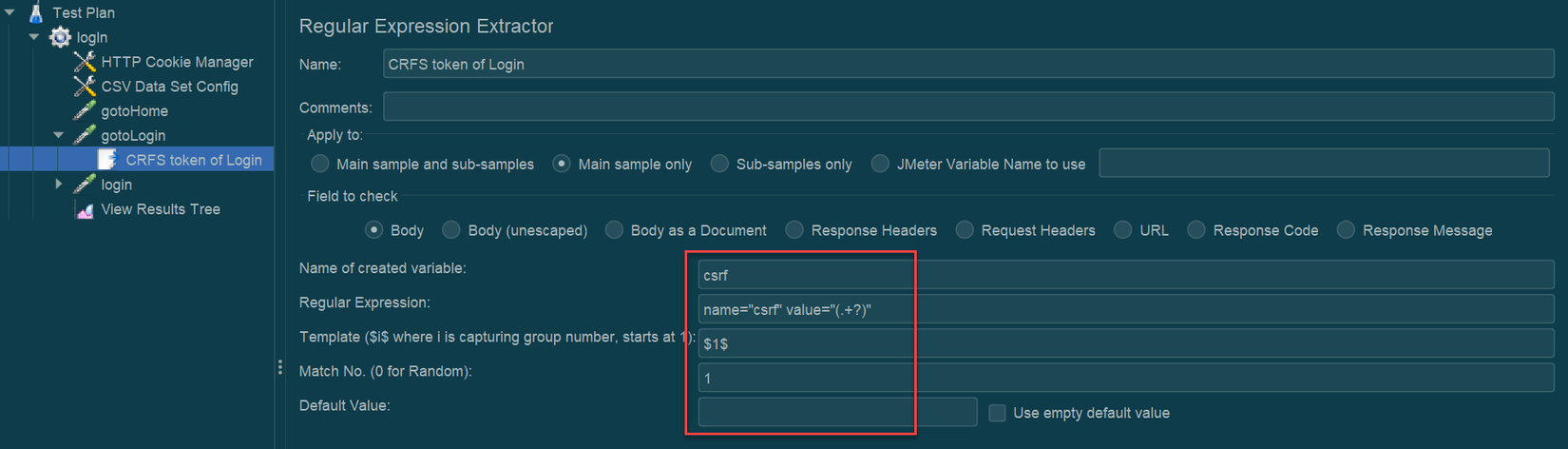Click the Name of created variable field
The image size is (1568, 449).
[1126, 275]
